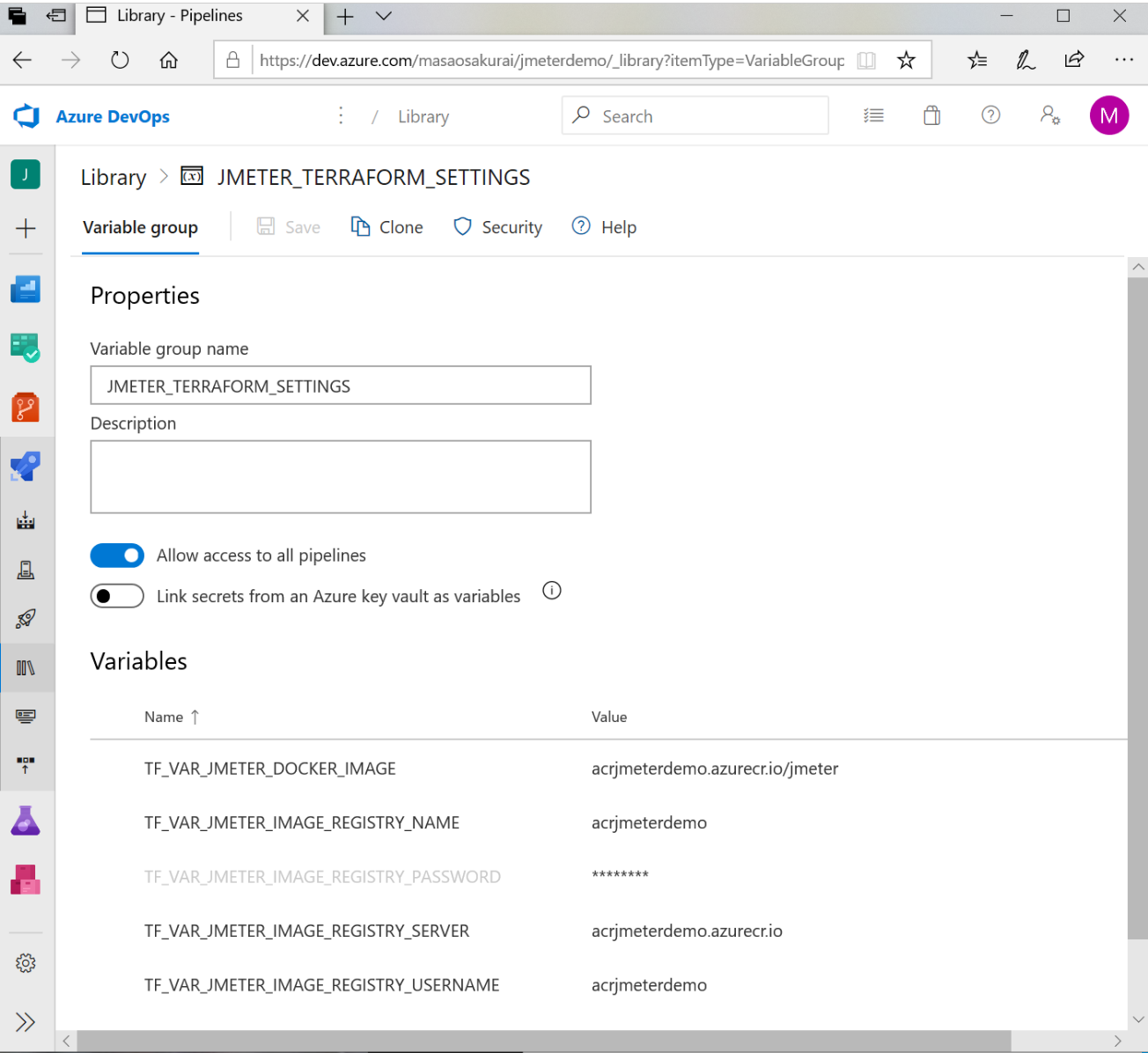Open user settings icon in header

[1049, 115]
